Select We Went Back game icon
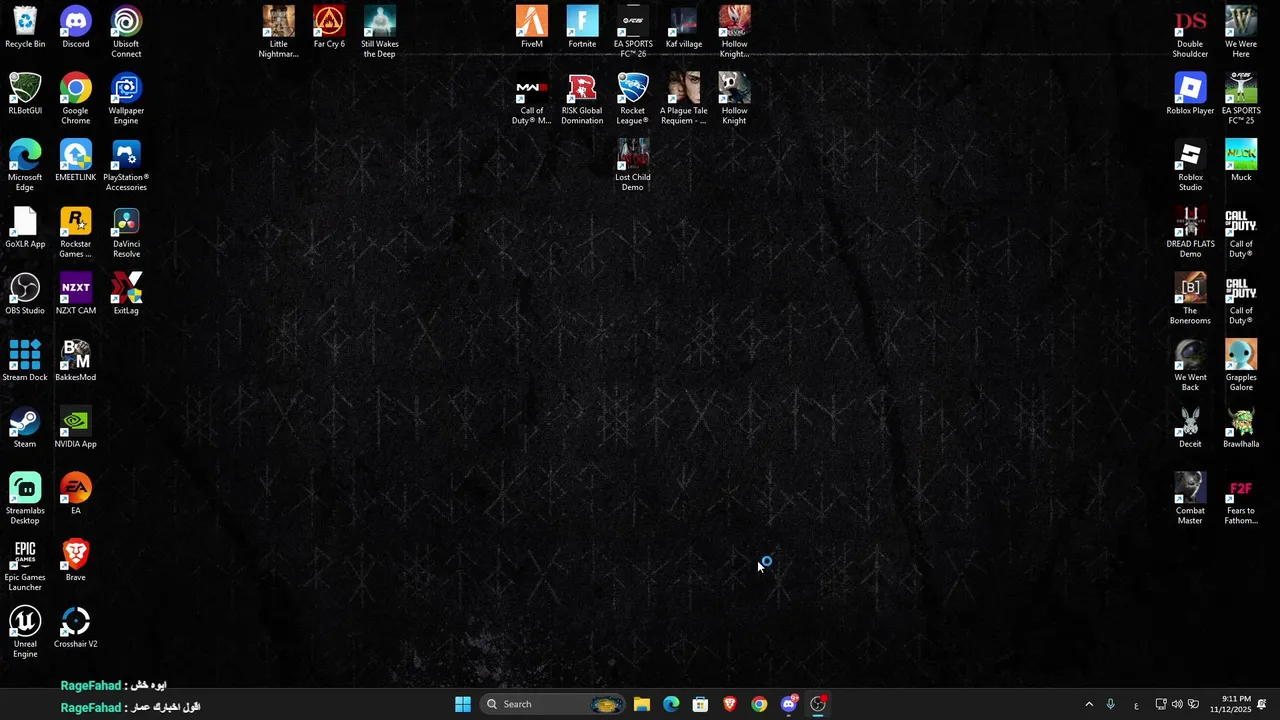1280x720 pixels. pos(1190,366)
